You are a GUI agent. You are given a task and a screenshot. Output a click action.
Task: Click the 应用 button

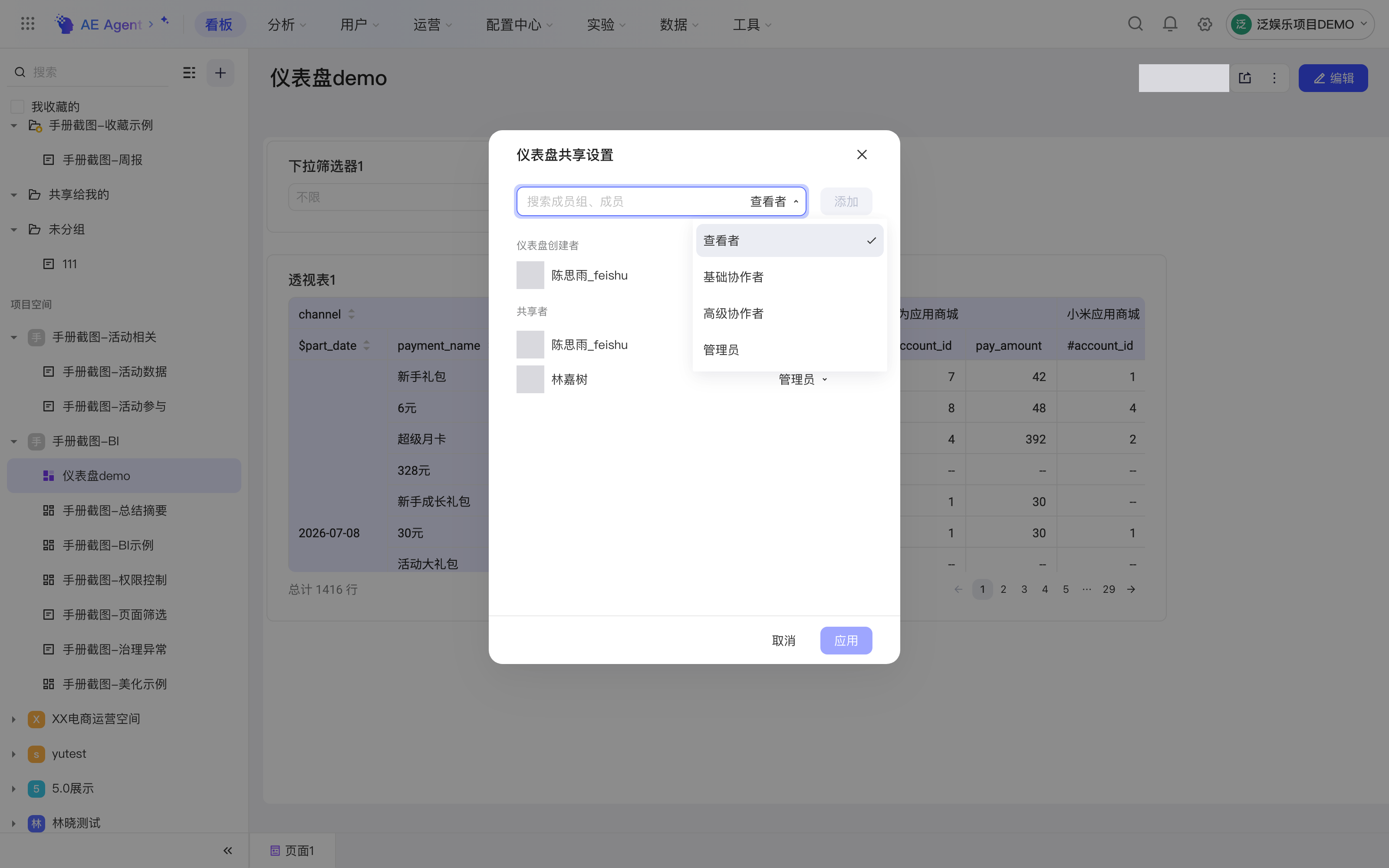846,641
